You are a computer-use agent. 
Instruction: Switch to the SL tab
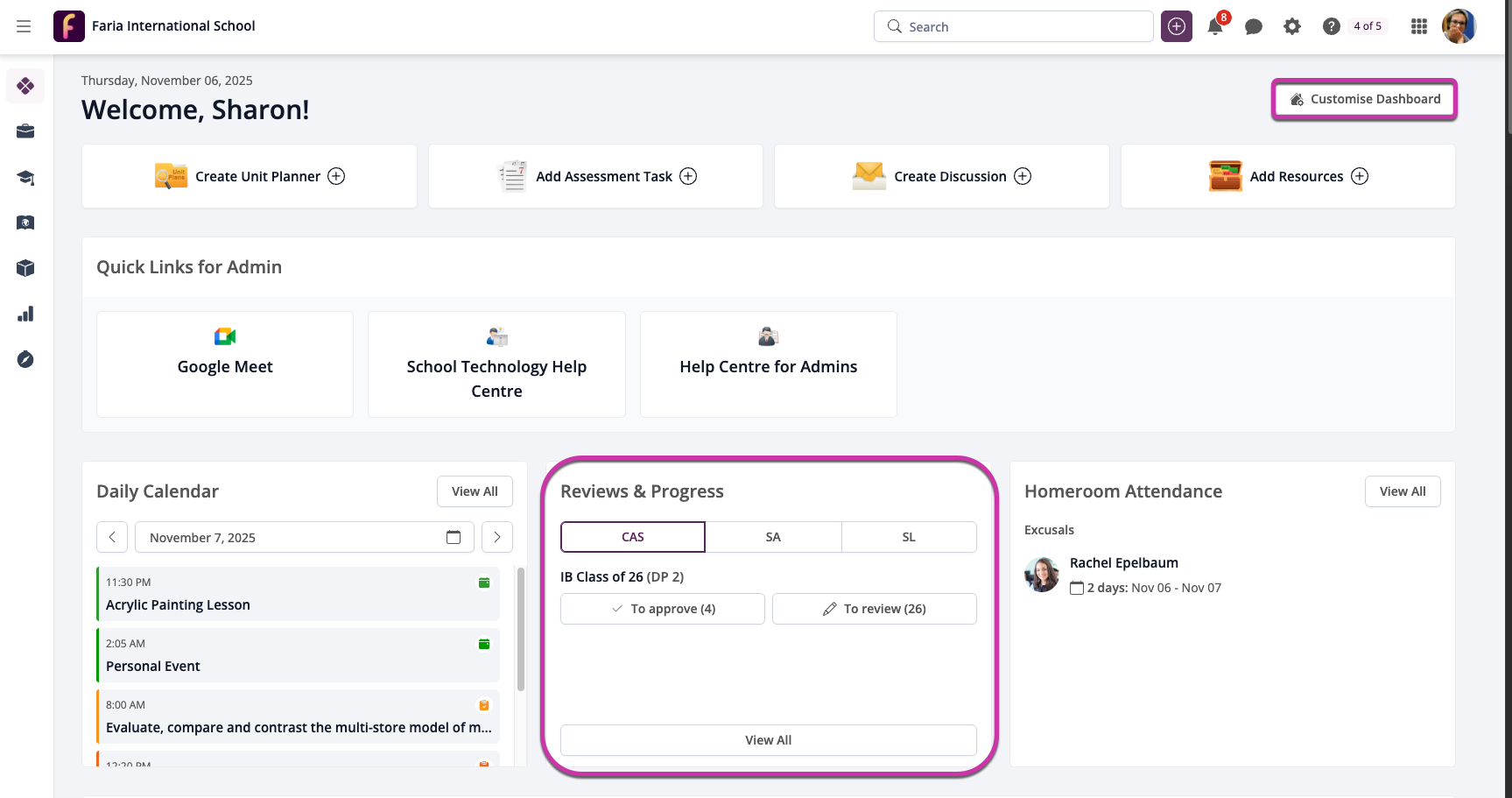(909, 537)
